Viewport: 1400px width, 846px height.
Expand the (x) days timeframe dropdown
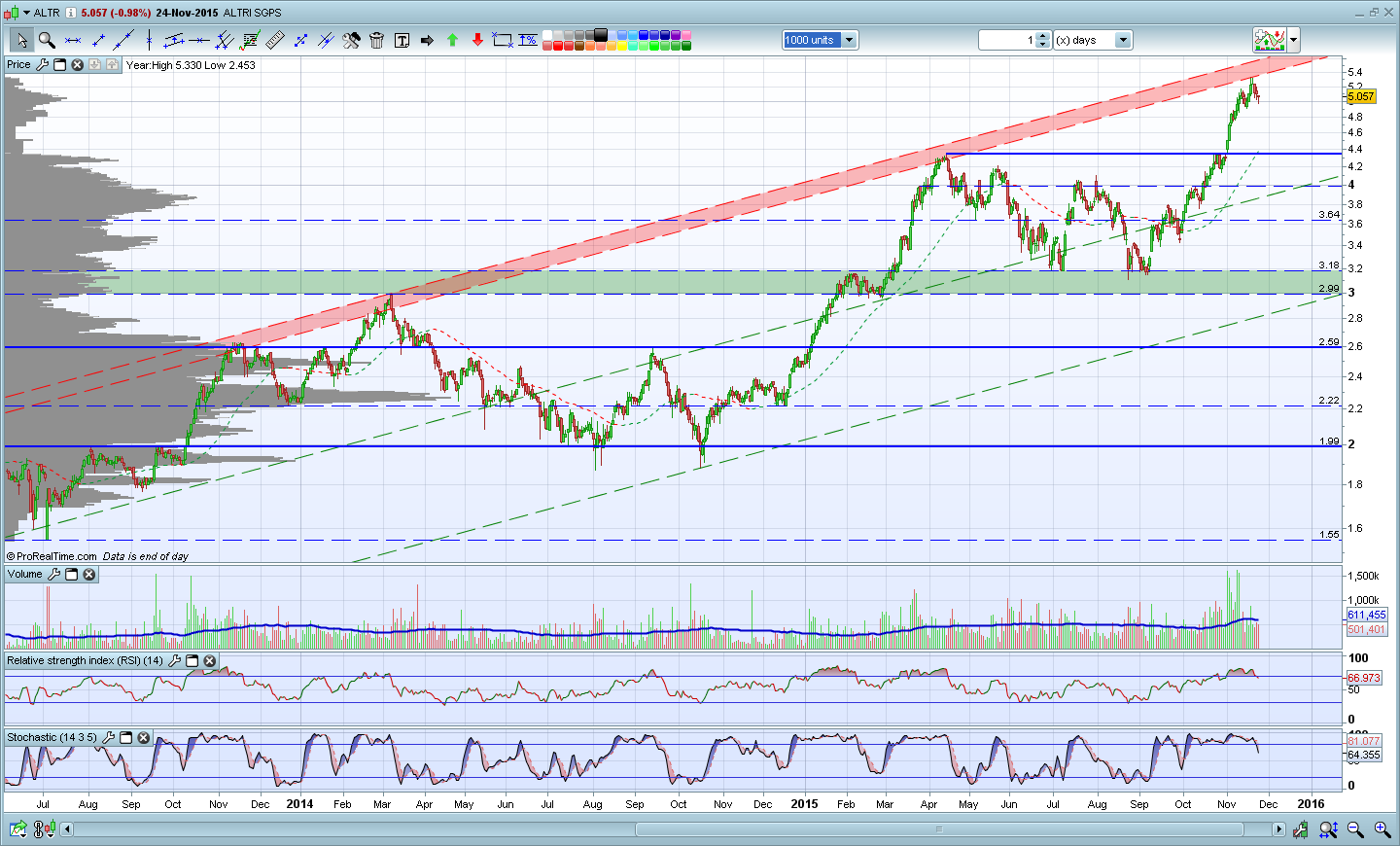click(x=1094, y=40)
